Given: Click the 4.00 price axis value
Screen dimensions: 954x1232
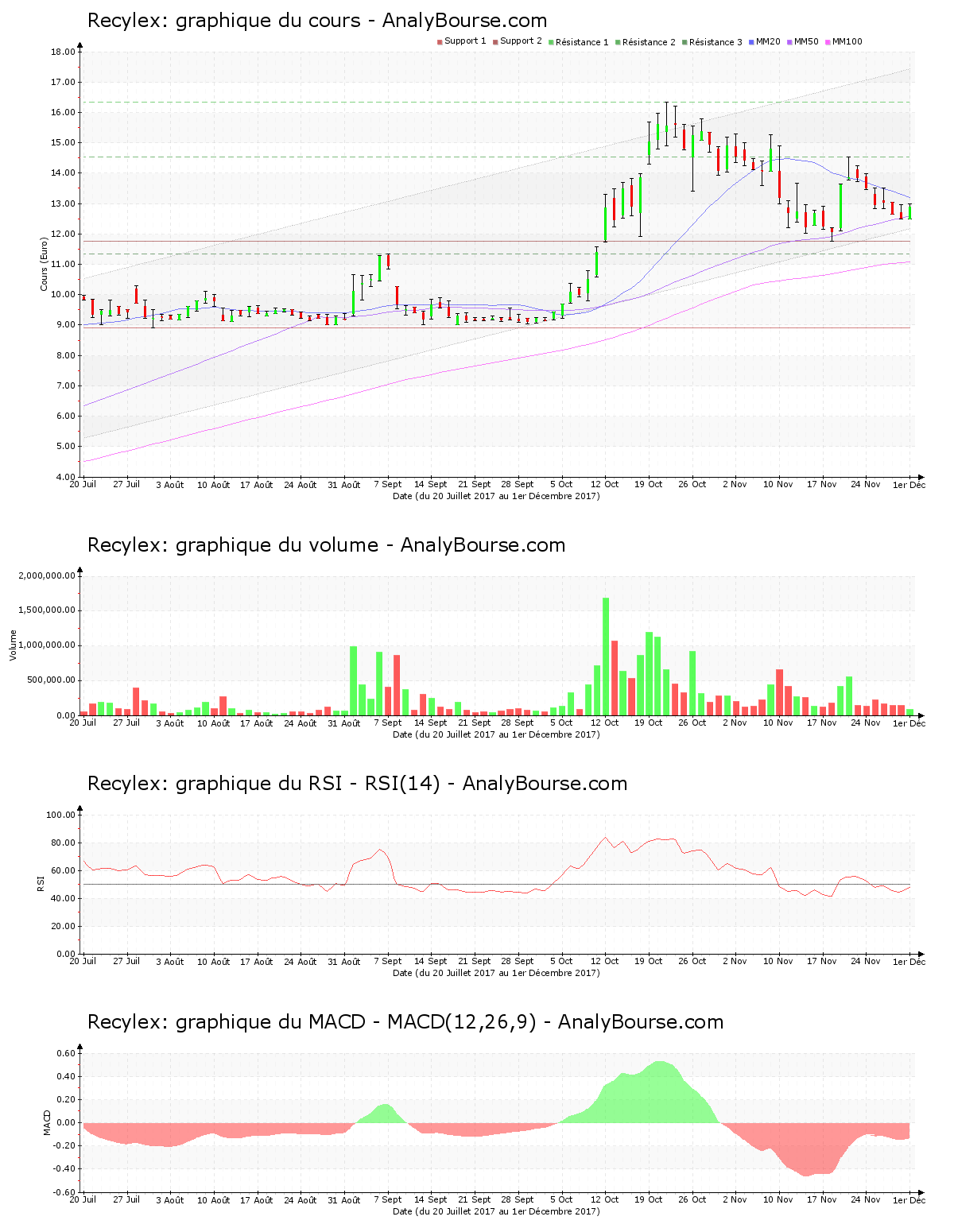Looking at the screenshot, I should pos(65,477).
